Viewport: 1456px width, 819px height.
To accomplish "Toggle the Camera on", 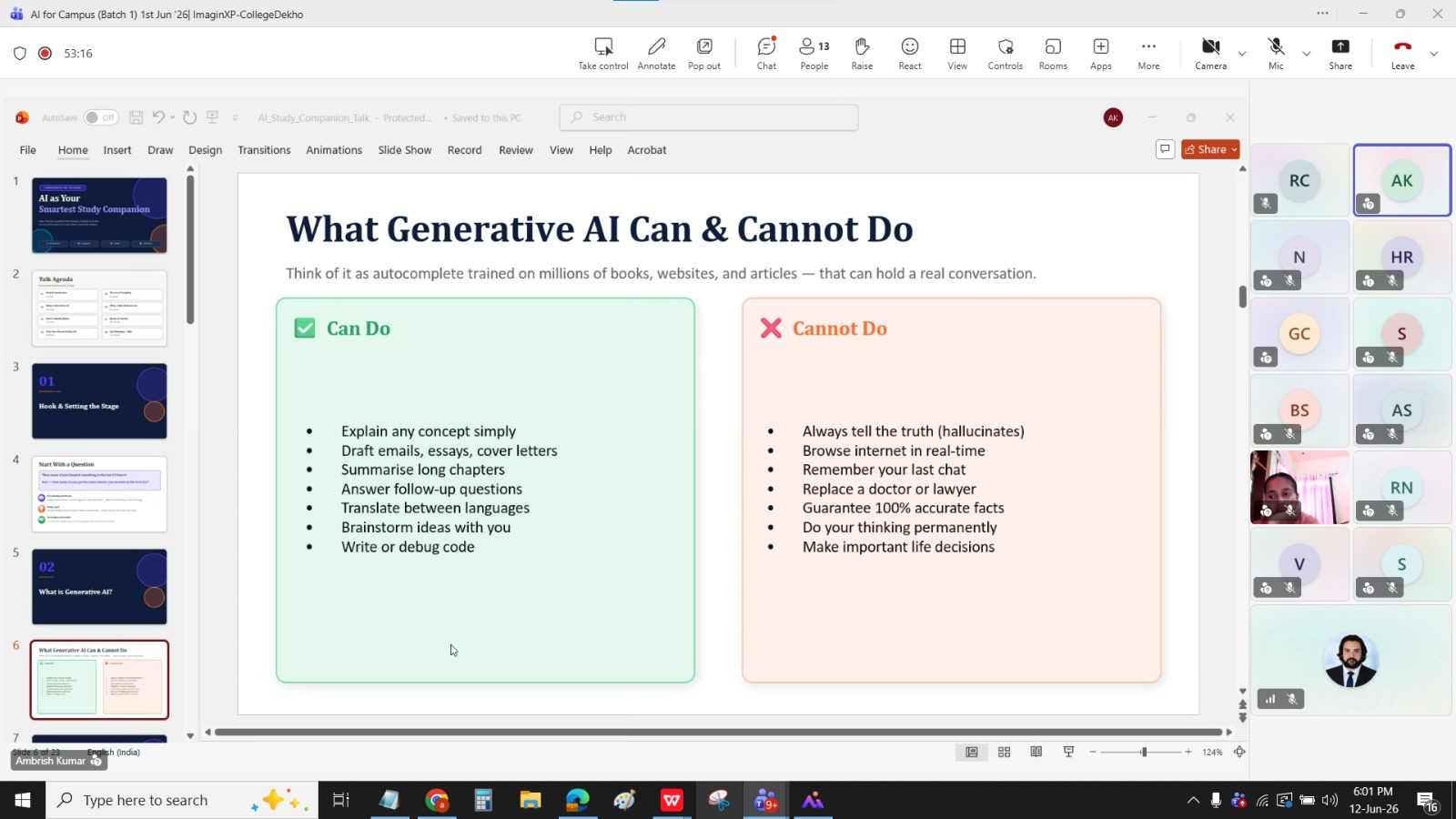I will tap(1210, 54).
